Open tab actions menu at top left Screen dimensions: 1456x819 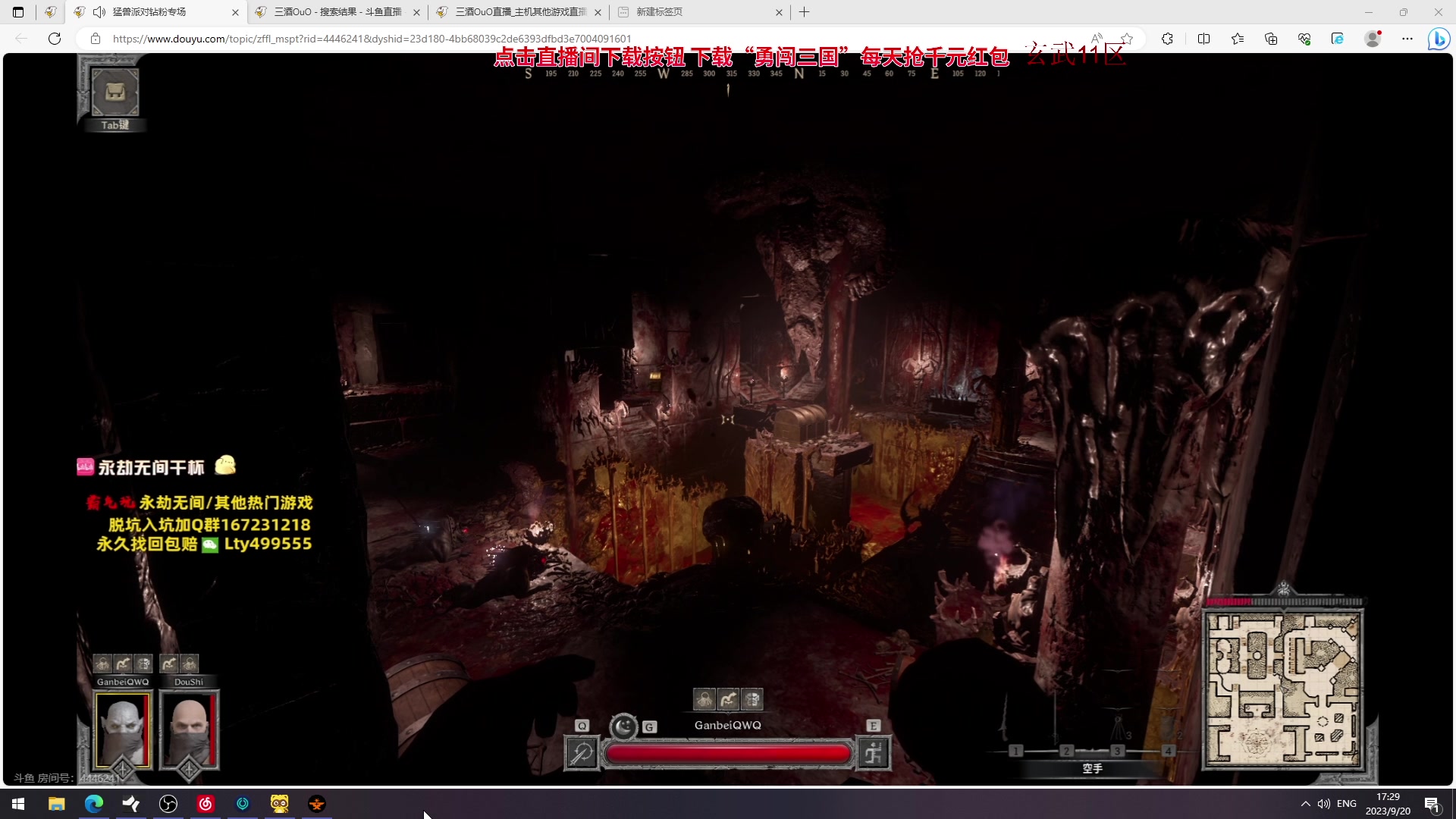[18, 12]
